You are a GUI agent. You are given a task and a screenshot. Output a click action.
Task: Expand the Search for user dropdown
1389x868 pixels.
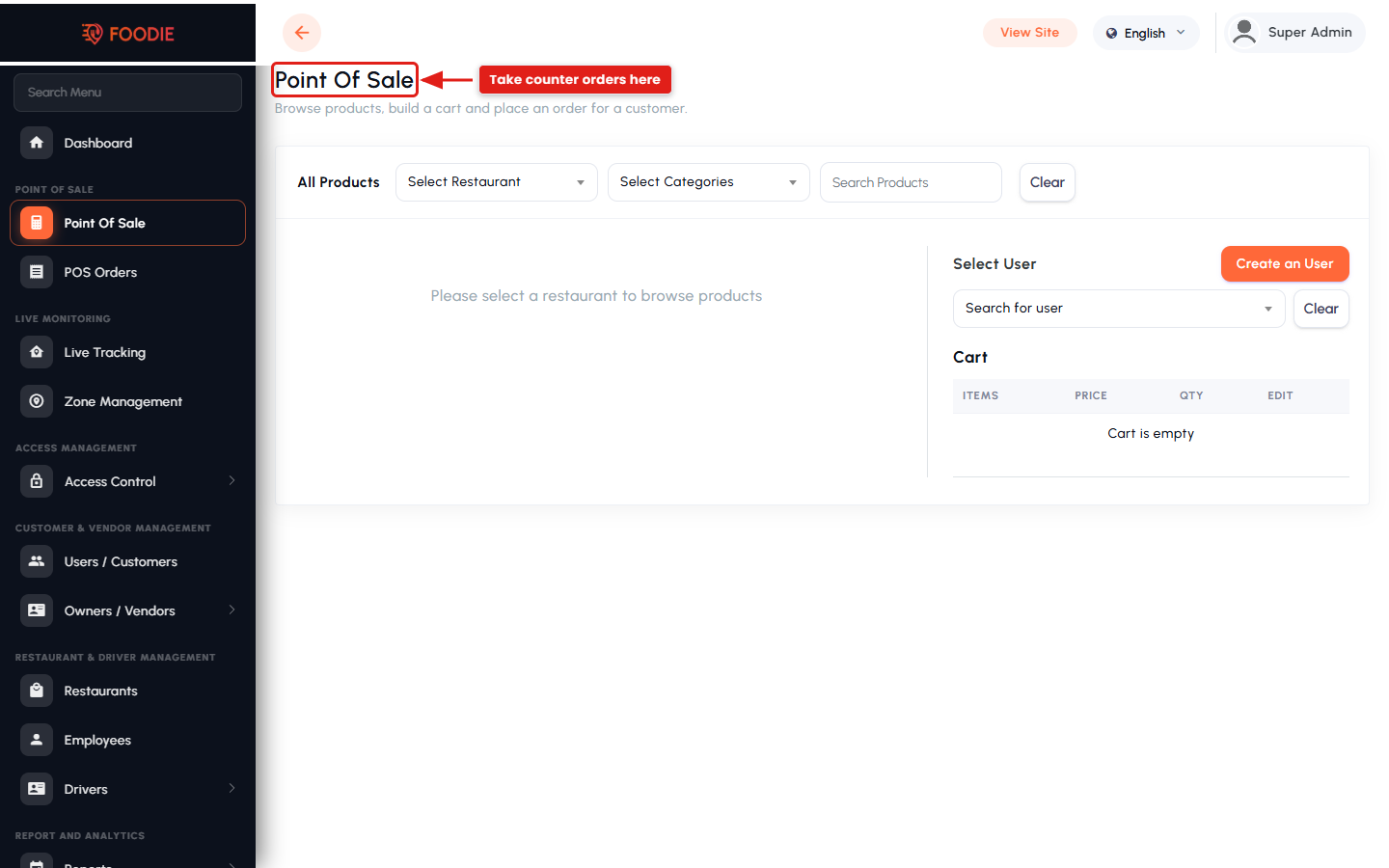1119,309
